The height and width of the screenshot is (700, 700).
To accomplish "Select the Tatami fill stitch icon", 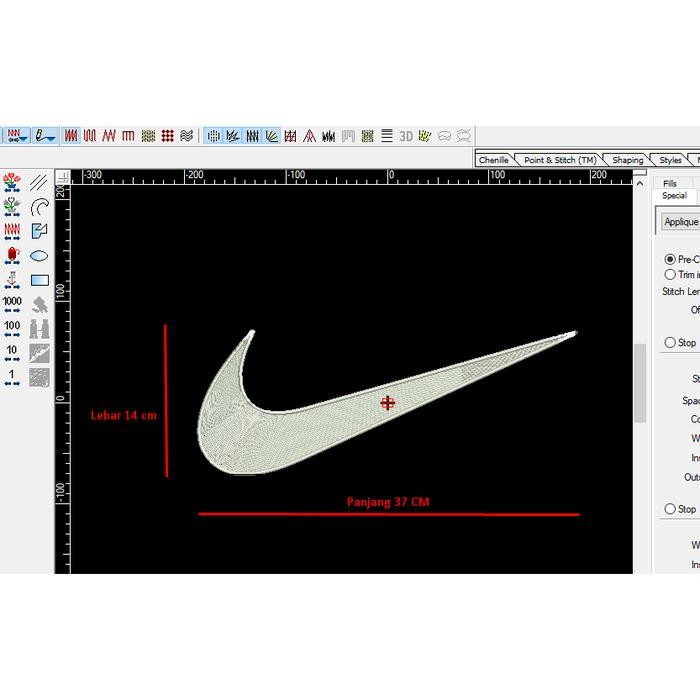I will pos(148,136).
